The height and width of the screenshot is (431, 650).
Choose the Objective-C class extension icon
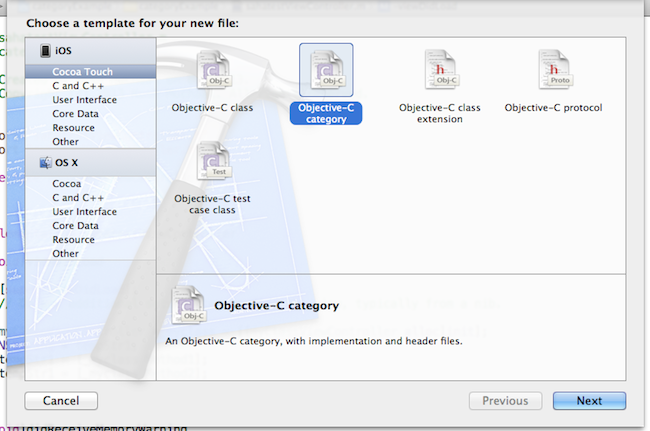pos(440,70)
